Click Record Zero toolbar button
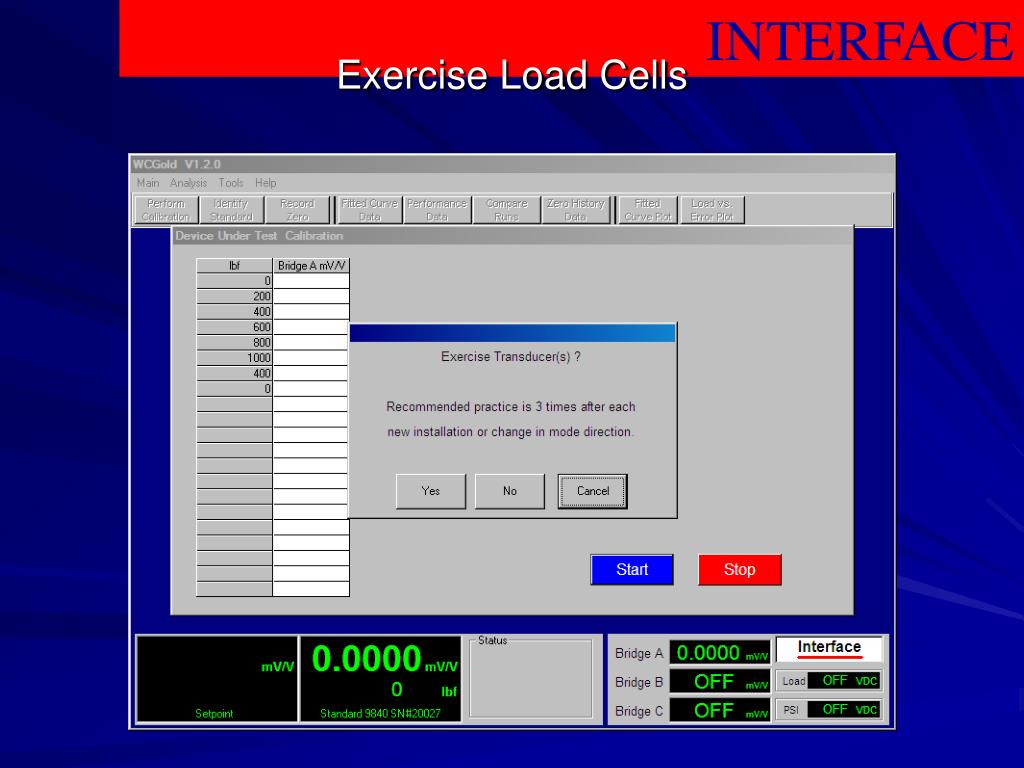The height and width of the screenshot is (768, 1024). point(297,210)
